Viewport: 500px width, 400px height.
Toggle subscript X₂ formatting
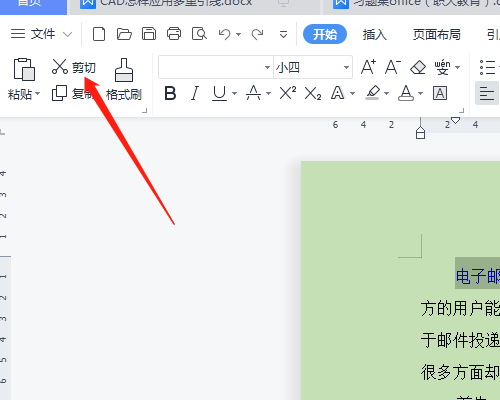click(313, 94)
